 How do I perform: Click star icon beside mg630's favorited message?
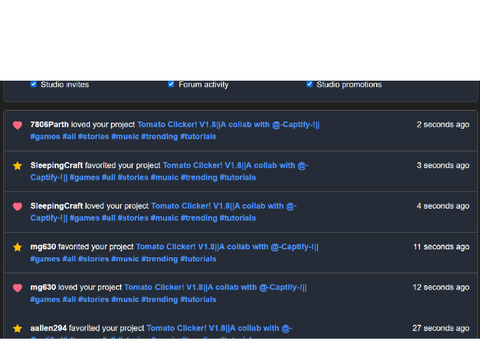(17, 247)
